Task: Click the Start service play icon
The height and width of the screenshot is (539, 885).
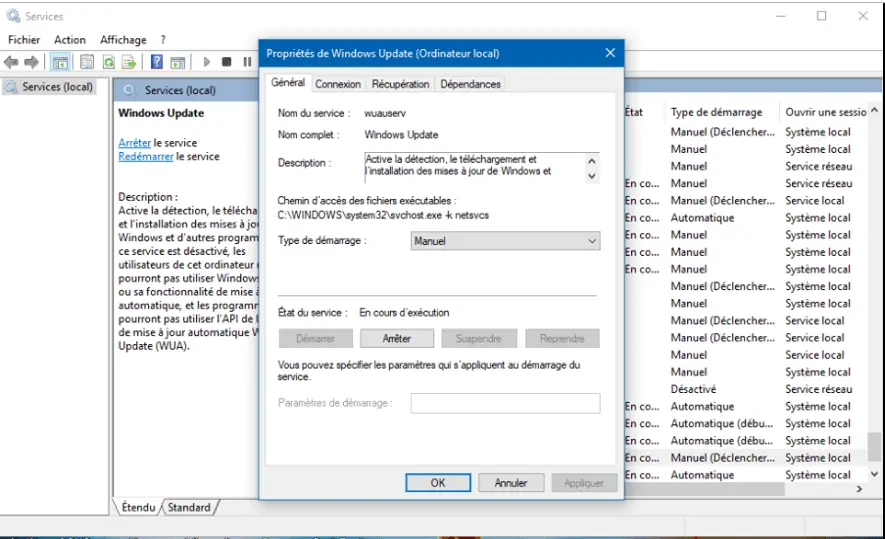Action: 207,62
